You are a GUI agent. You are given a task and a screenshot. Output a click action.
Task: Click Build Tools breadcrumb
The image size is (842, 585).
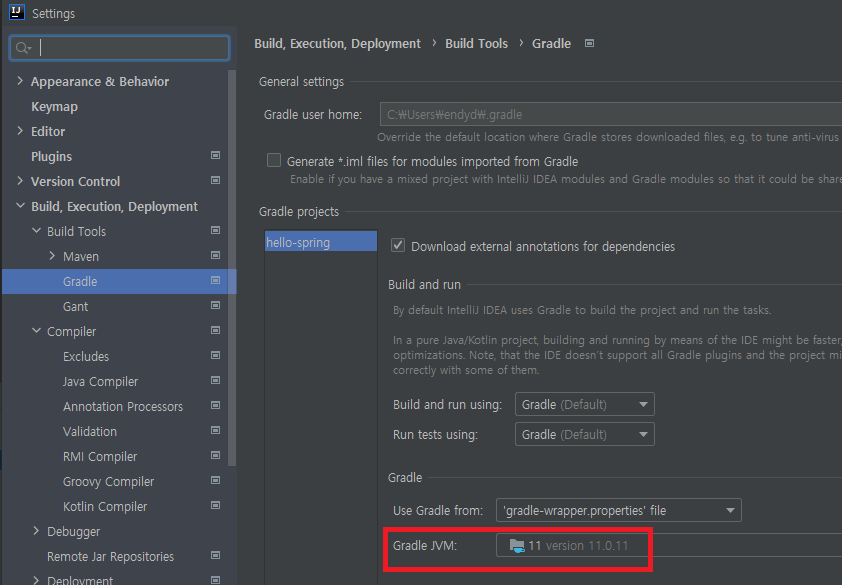476,44
